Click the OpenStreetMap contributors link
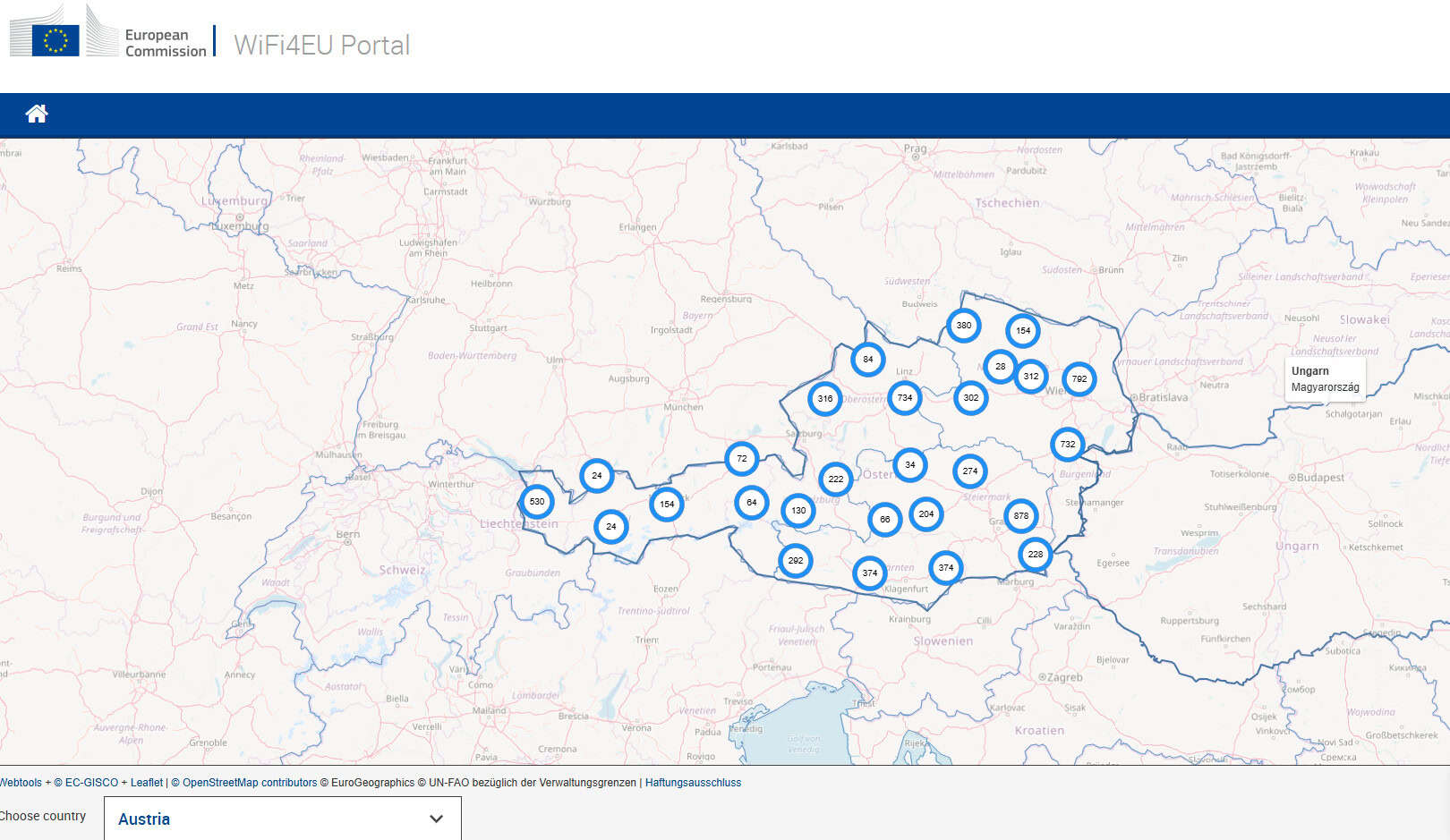The image size is (1450, 840). point(243,782)
